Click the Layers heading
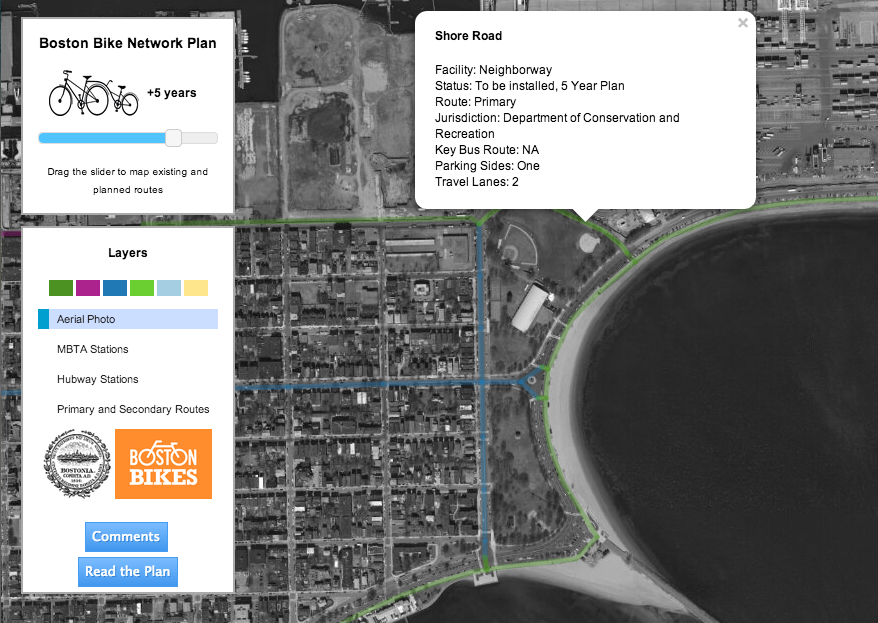878x623 pixels. 128,252
